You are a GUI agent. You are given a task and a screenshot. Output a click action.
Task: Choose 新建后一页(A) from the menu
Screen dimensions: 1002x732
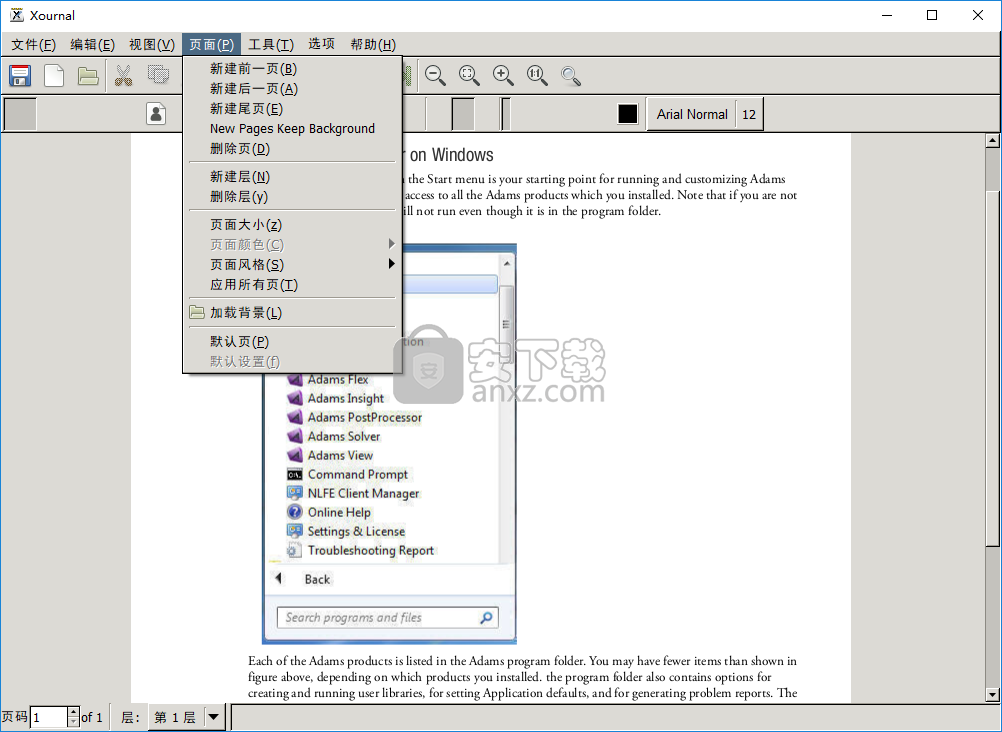[293, 88]
